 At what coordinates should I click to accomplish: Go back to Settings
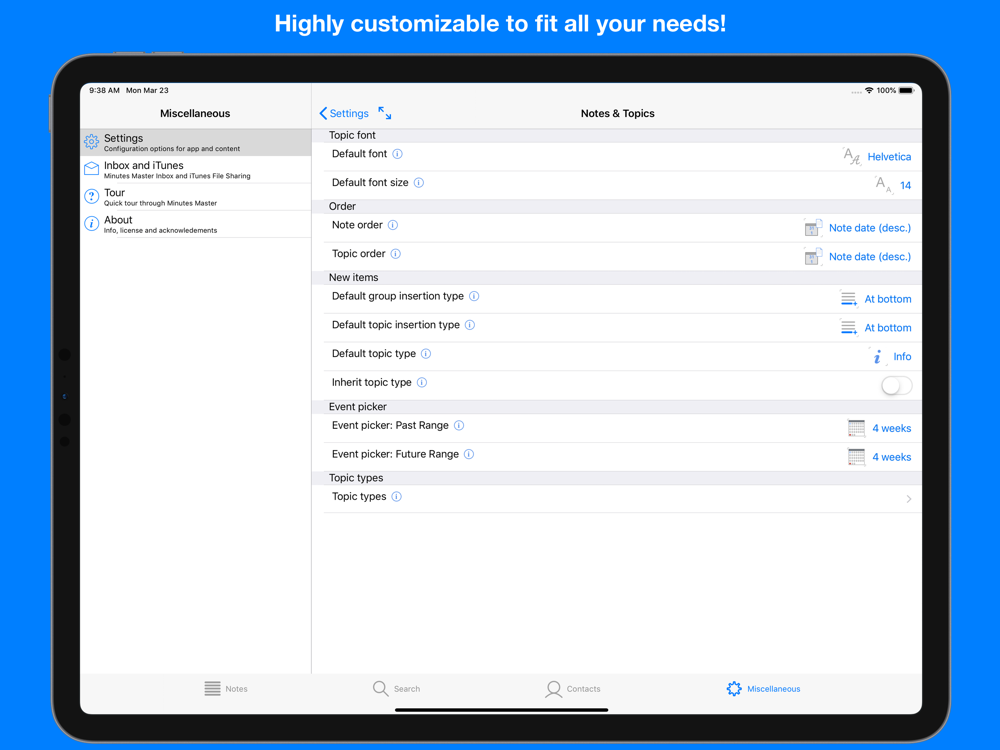pyautogui.click(x=344, y=113)
